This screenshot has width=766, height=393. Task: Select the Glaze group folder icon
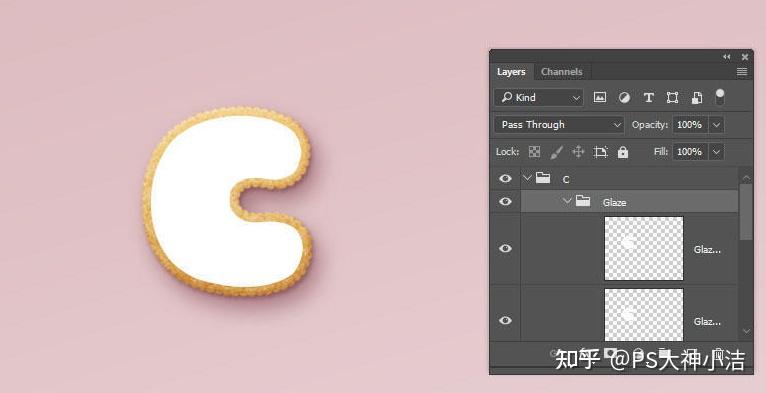583,200
